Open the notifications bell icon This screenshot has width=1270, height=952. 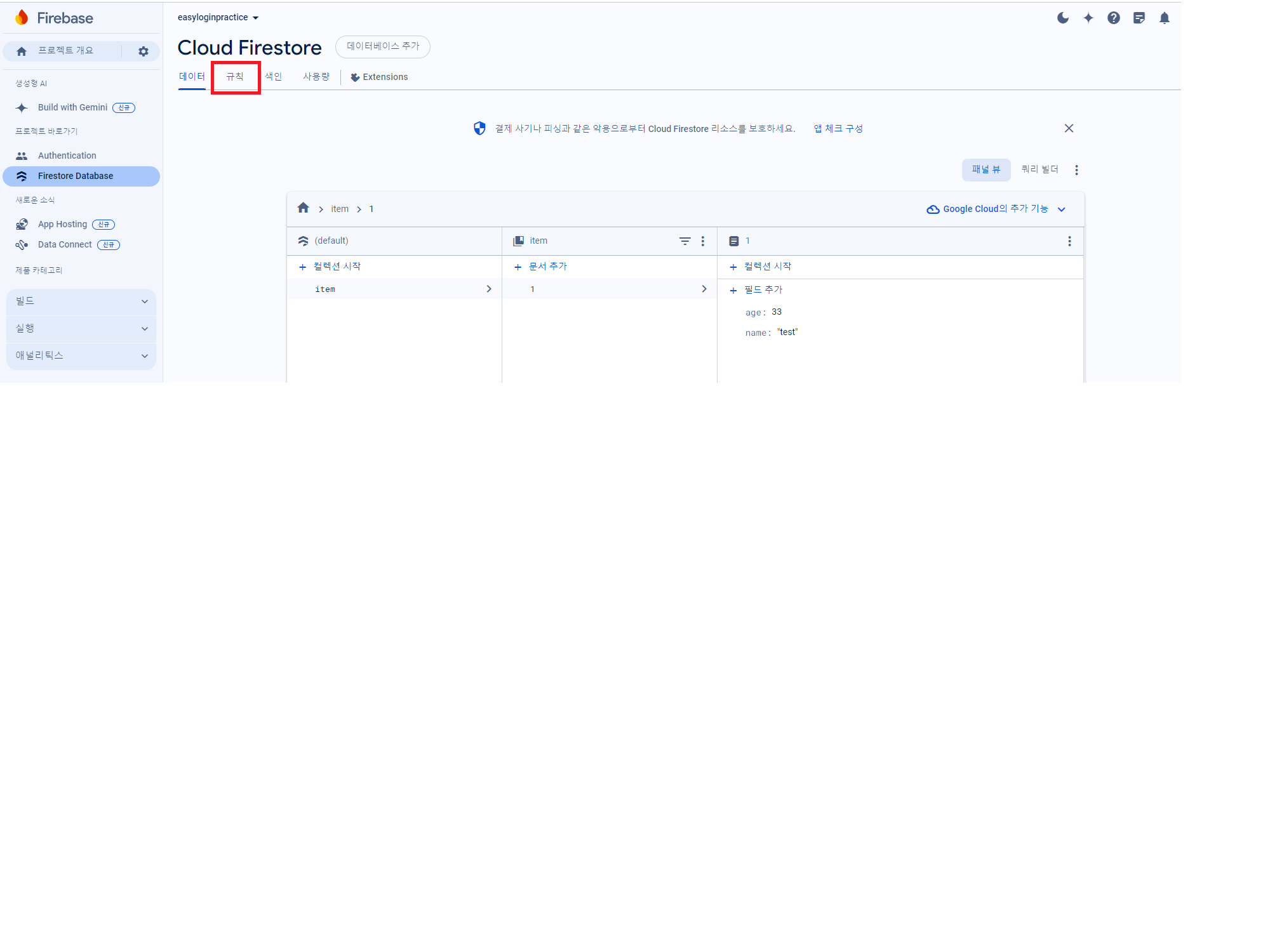click(x=1164, y=18)
